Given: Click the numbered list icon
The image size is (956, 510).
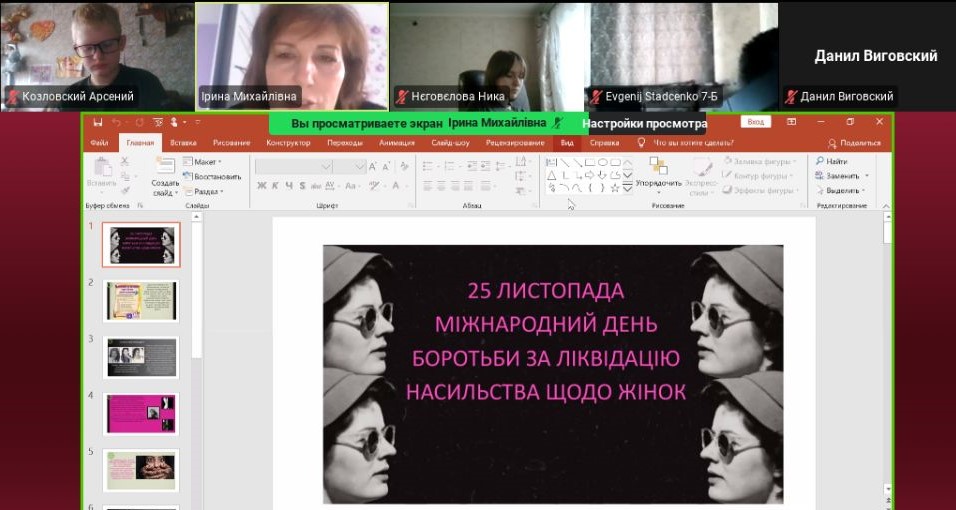Looking at the screenshot, I should click(x=450, y=166).
